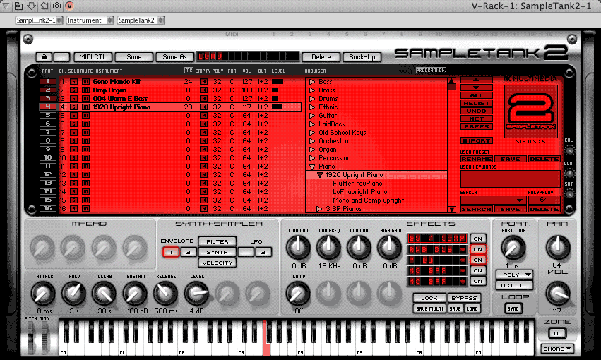Expand the Guitar category
The width and height of the screenshot is (601, 360).
pyautogui.click(x=312, y=115)
